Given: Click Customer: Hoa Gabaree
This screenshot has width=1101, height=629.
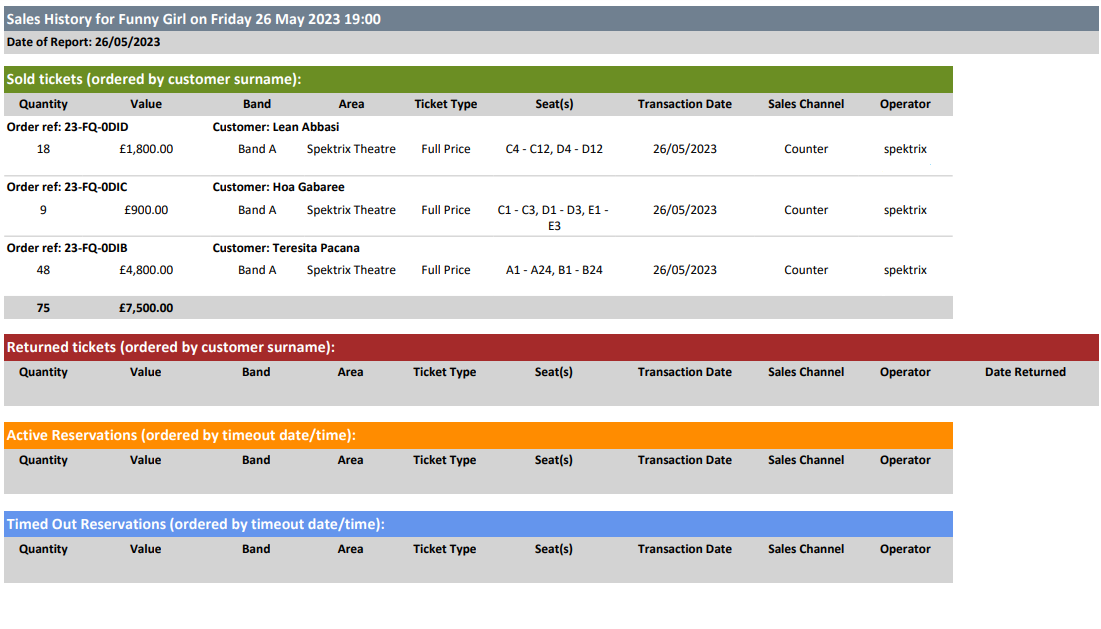Looking at the screenshot, I should point(279,187).
